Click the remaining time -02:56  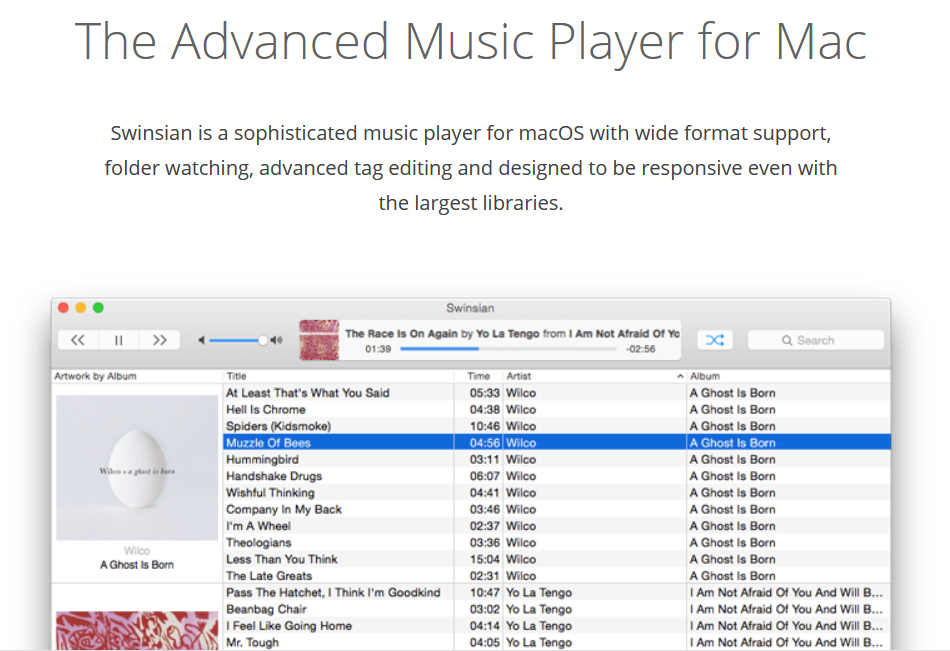click(640, 349)
